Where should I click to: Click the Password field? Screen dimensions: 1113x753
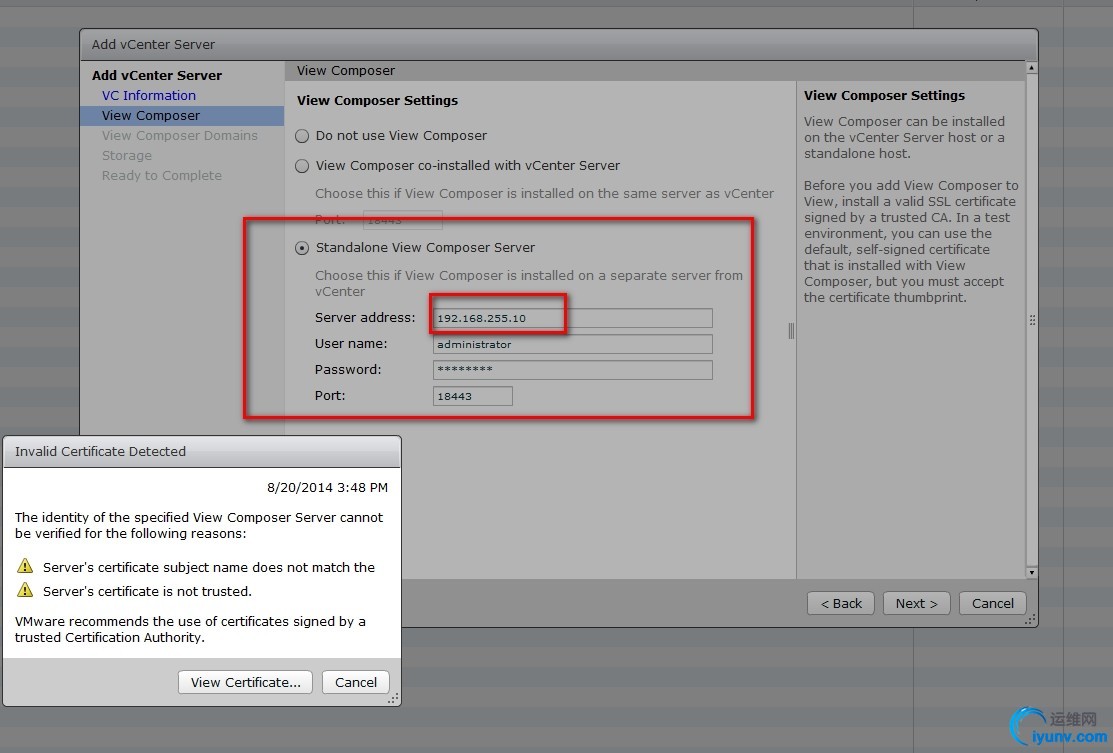[x=572, y=370]
